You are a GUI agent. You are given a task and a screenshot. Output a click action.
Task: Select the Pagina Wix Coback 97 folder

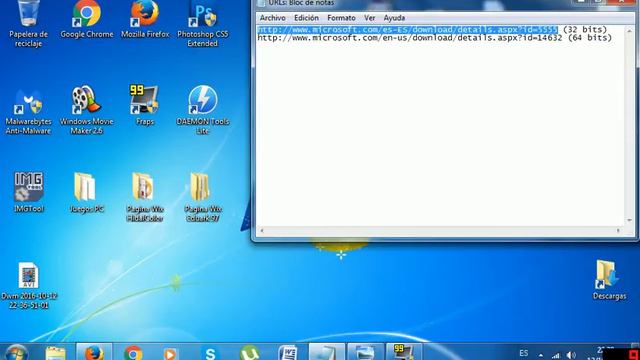203,197
